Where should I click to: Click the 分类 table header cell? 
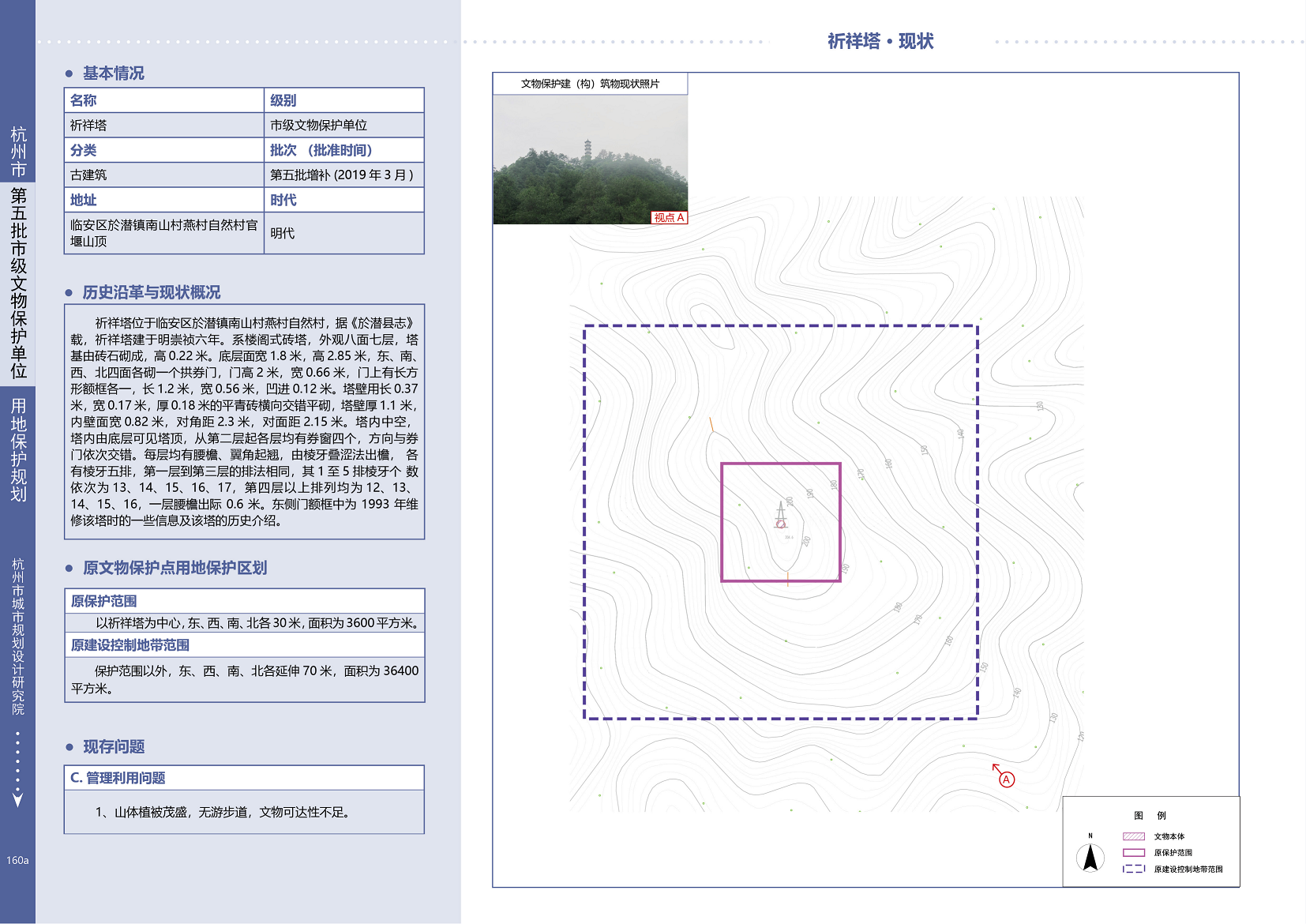click(x=163, y=150)
